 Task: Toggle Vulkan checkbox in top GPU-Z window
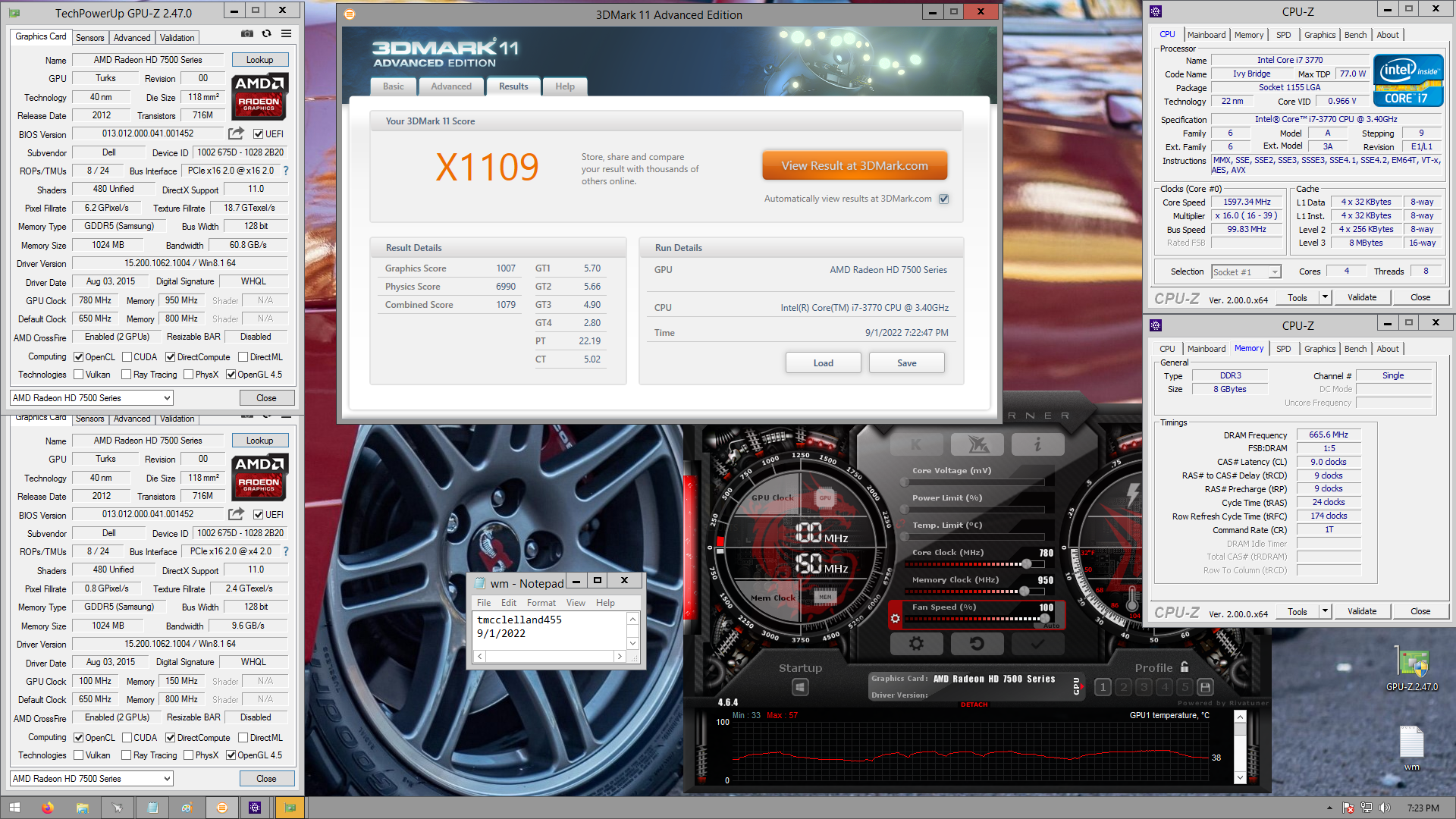coord(78,375)
